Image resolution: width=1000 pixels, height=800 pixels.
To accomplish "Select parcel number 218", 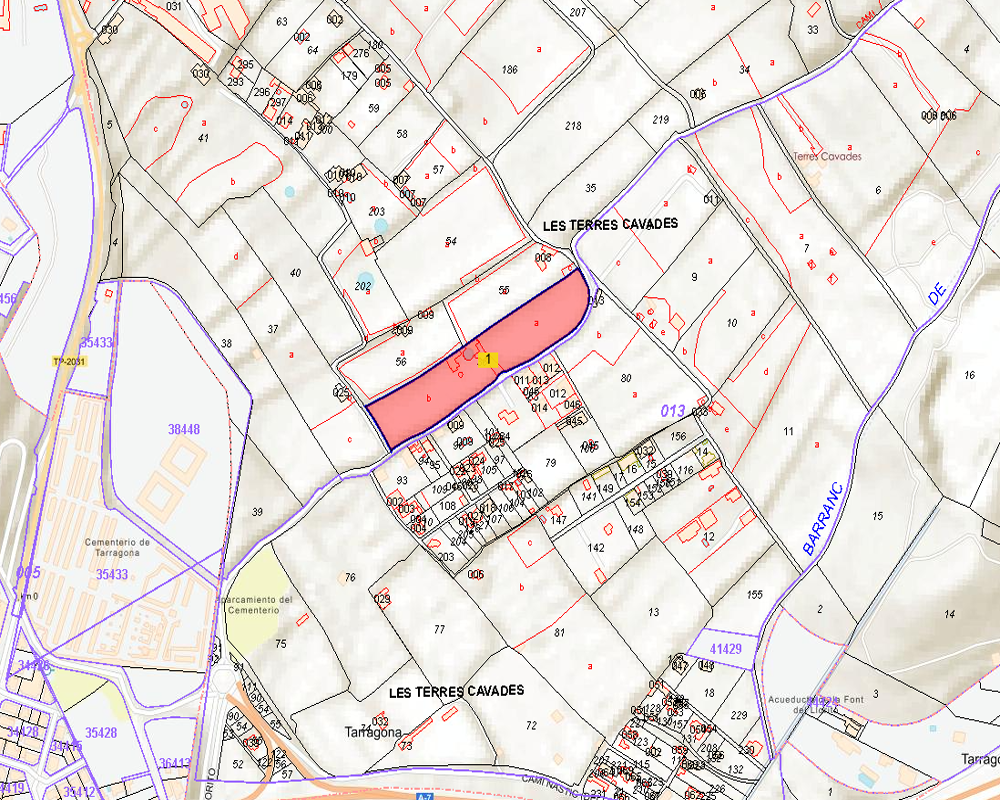I will click(573, 126).
